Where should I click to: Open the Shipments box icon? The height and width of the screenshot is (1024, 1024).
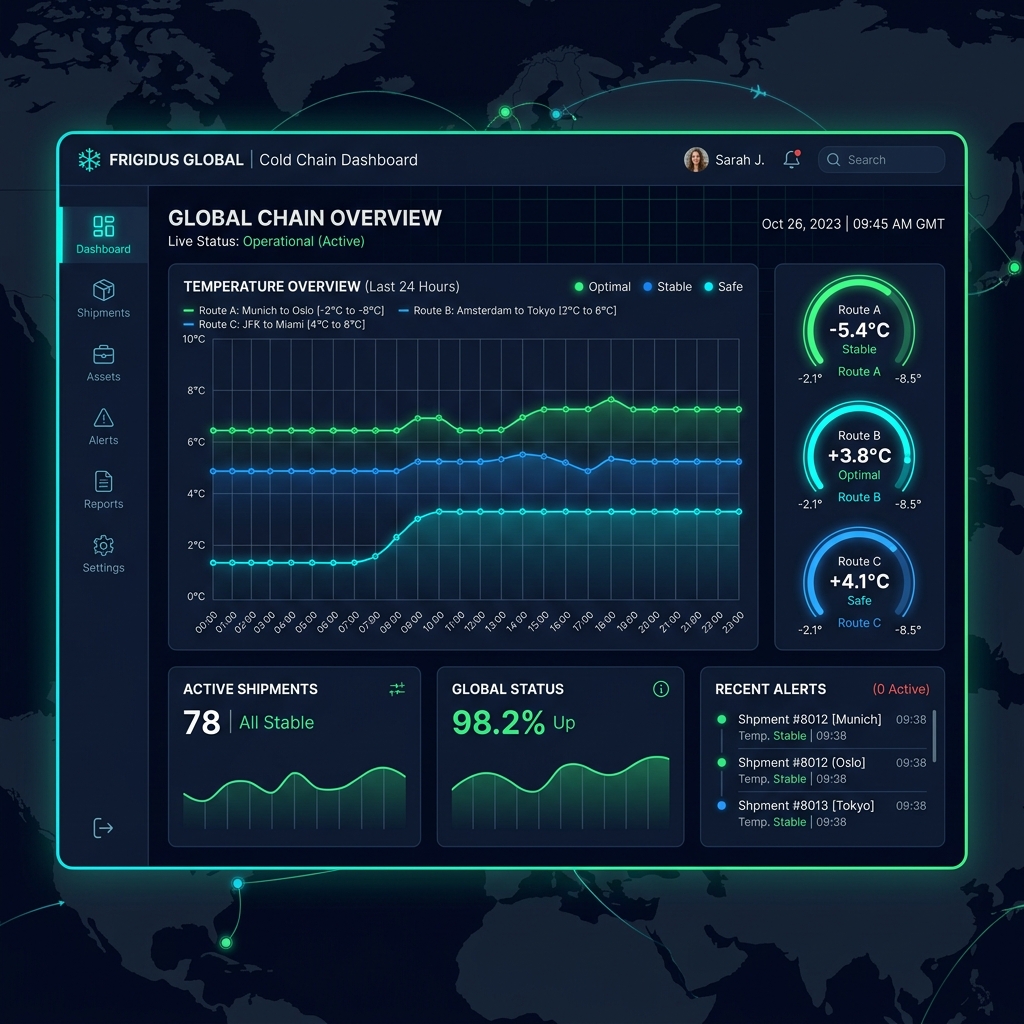[103, 289]
